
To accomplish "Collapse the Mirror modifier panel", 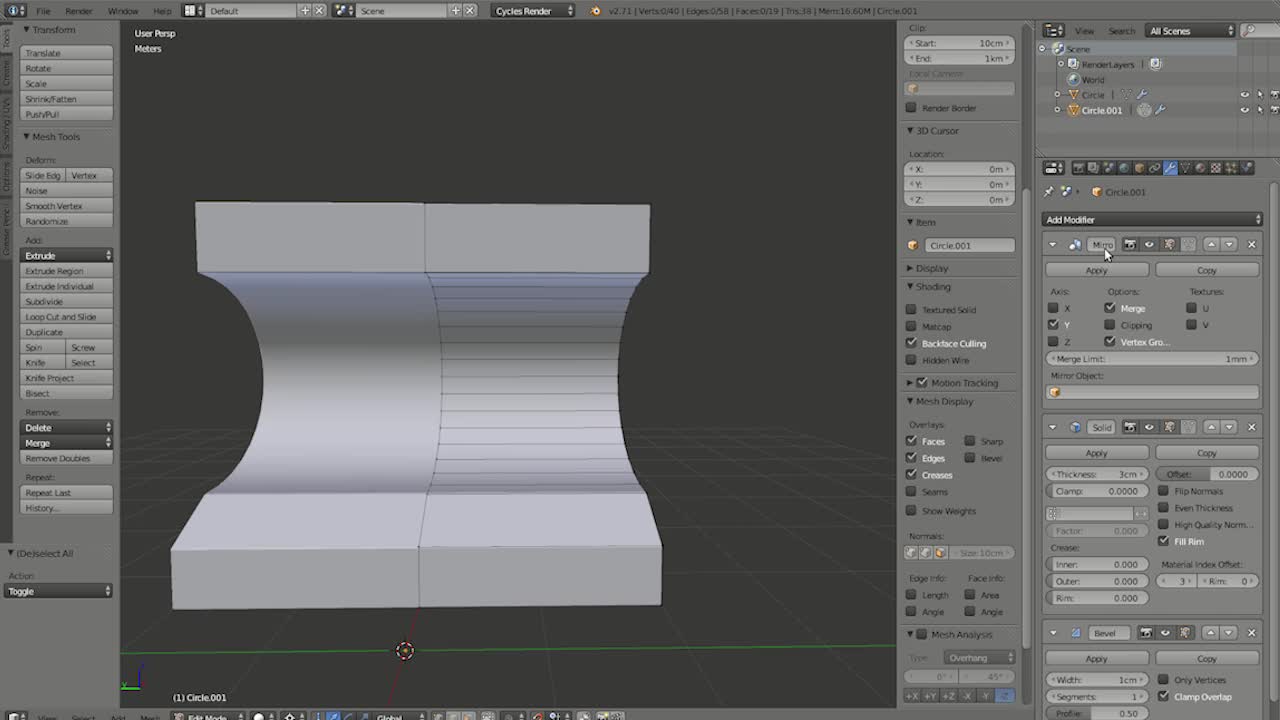I will (1052, 245).
